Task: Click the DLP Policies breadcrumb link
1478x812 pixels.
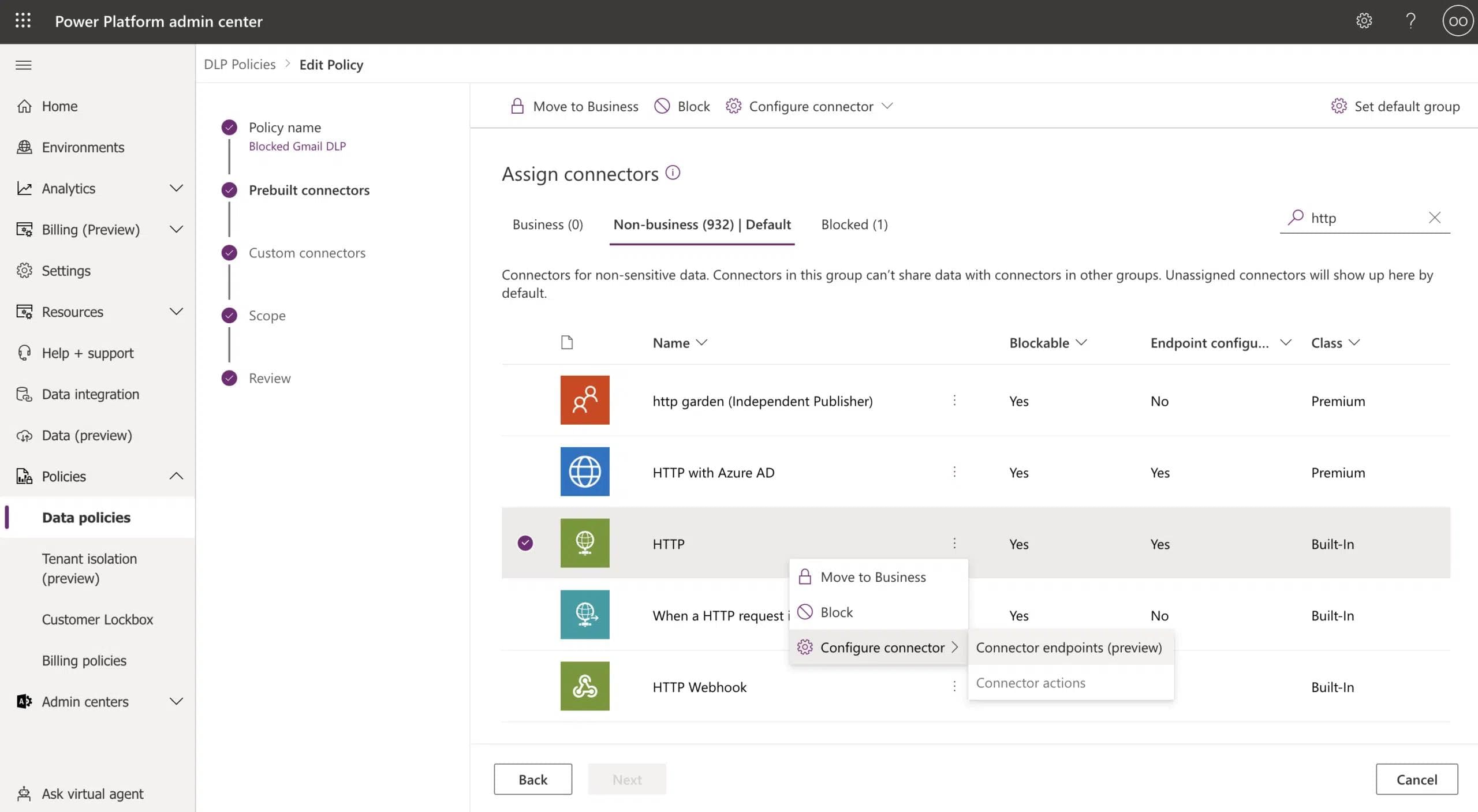Action: 240,65
